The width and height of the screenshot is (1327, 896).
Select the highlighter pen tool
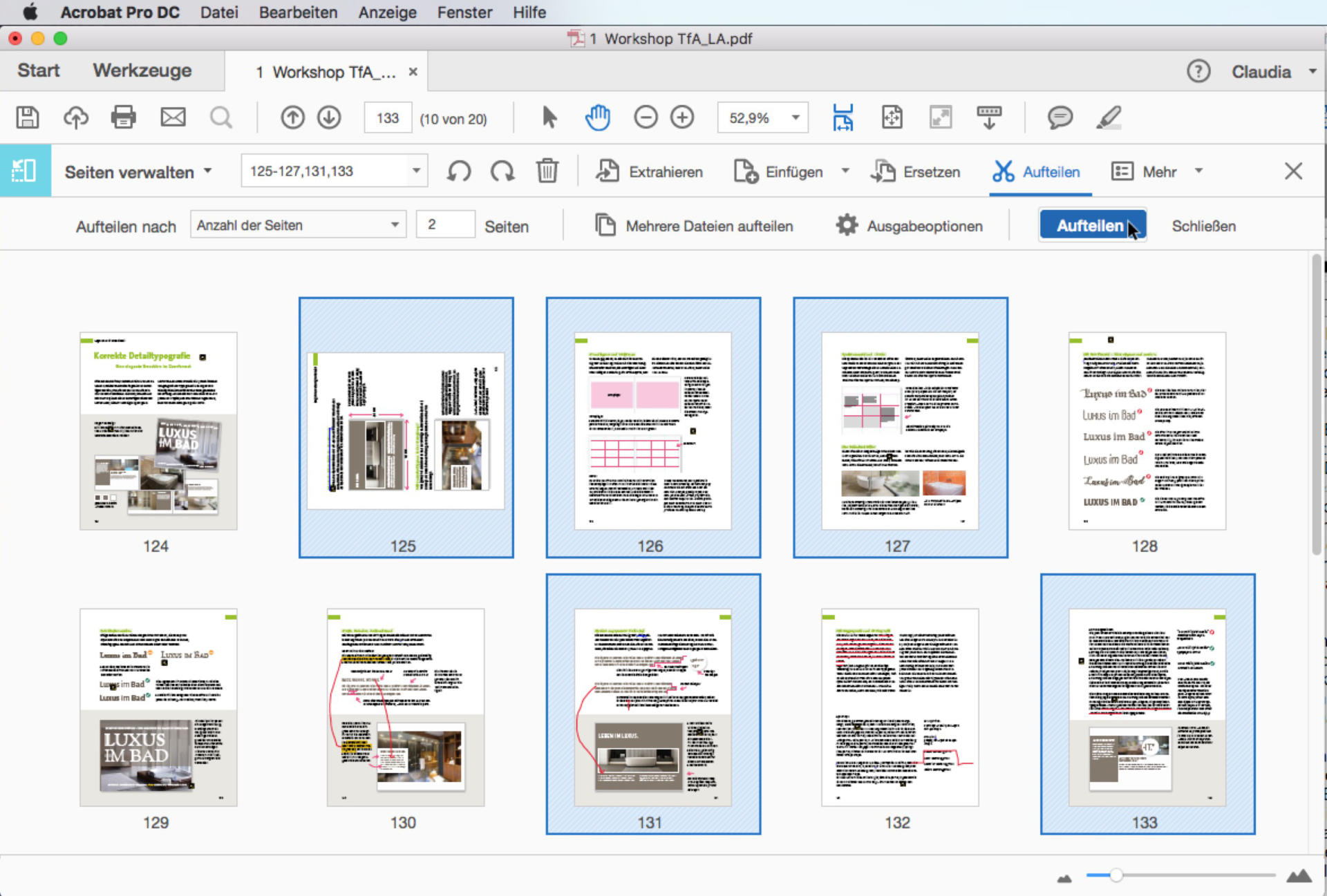[1109, 117]
